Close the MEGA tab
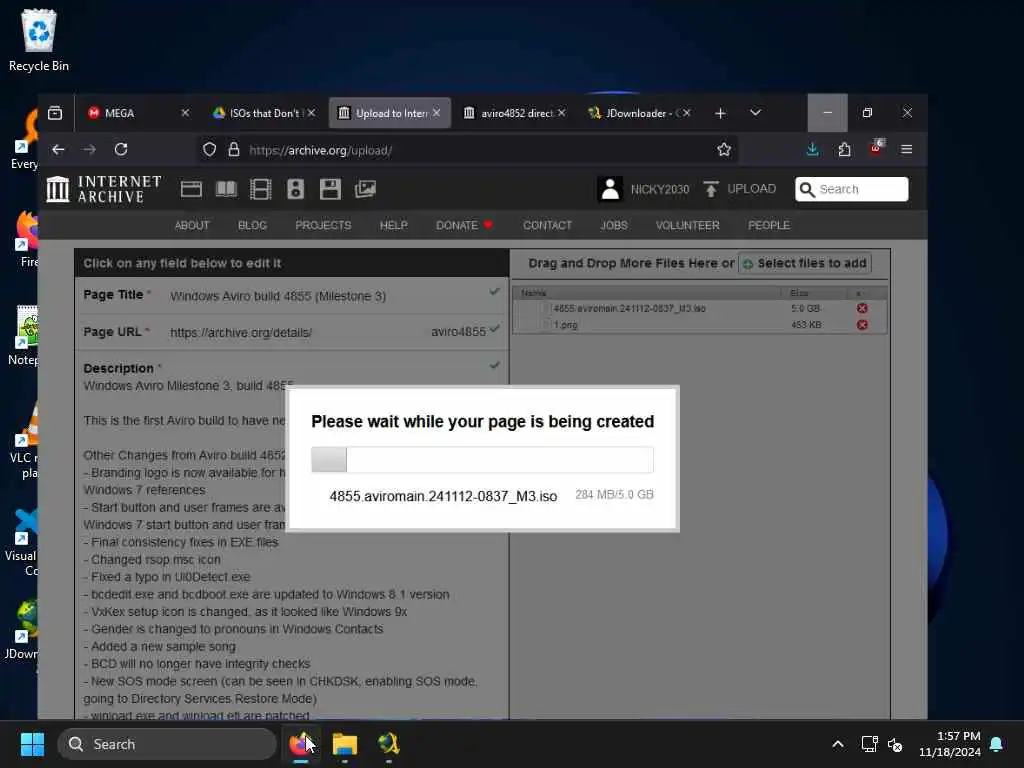This screenshot has height=768, width=1024. (x=185, y=113)
